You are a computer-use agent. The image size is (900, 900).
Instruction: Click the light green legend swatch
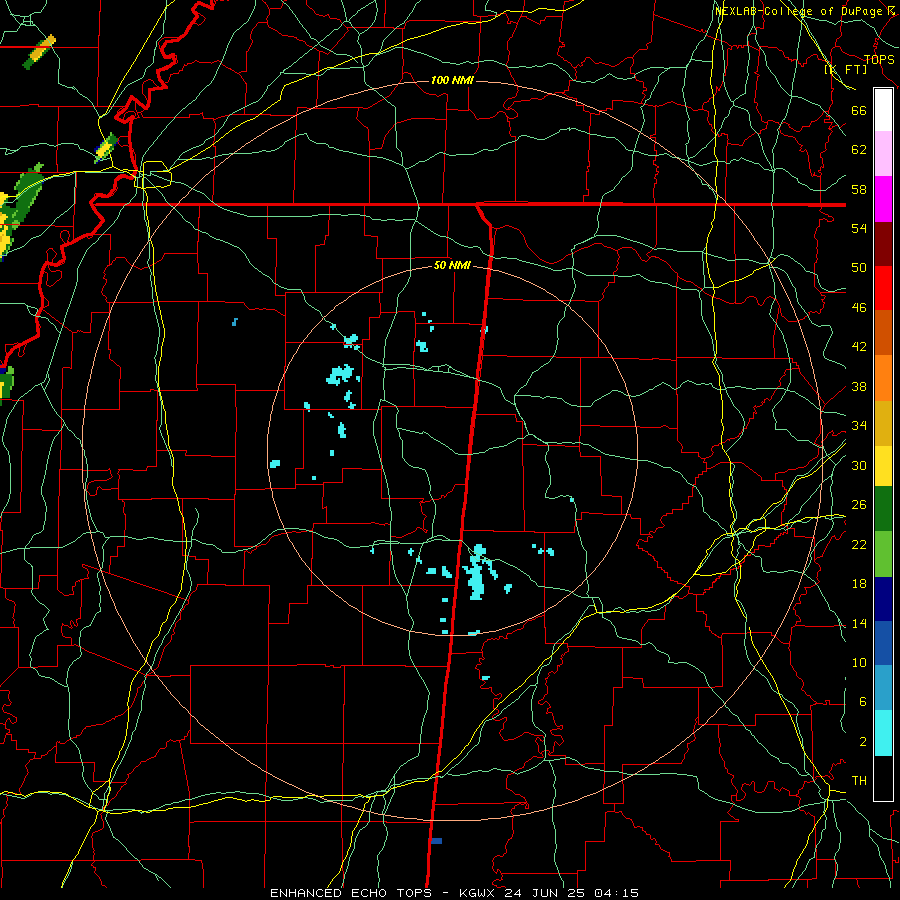tap(883, 554)
